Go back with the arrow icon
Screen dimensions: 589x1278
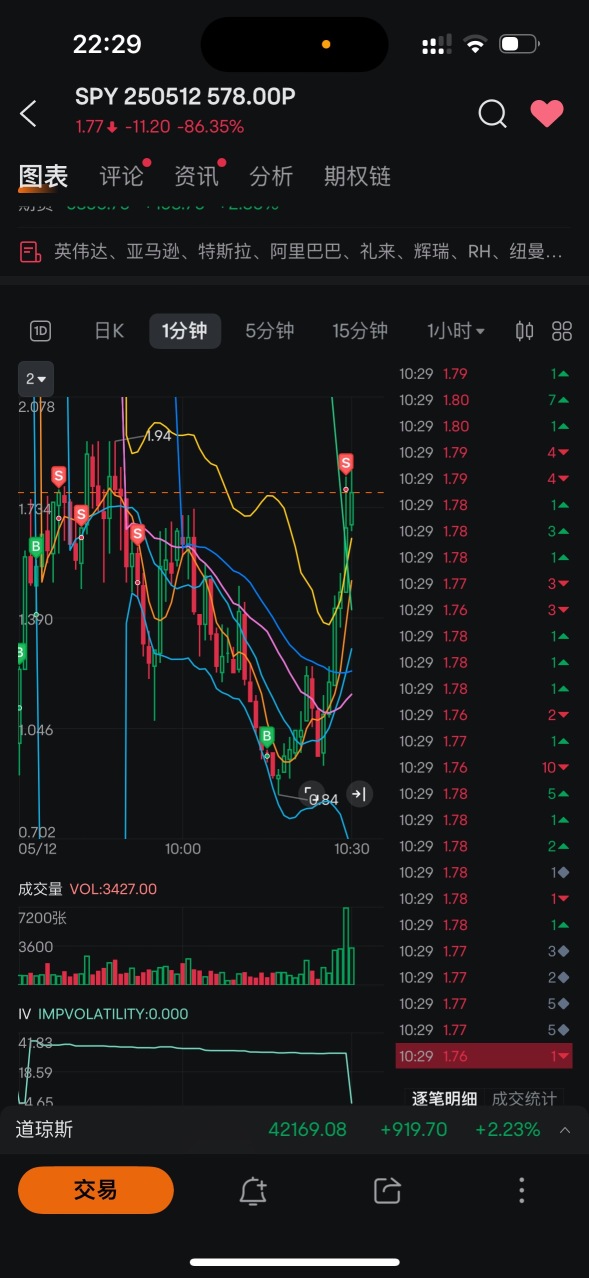(29, 113)
